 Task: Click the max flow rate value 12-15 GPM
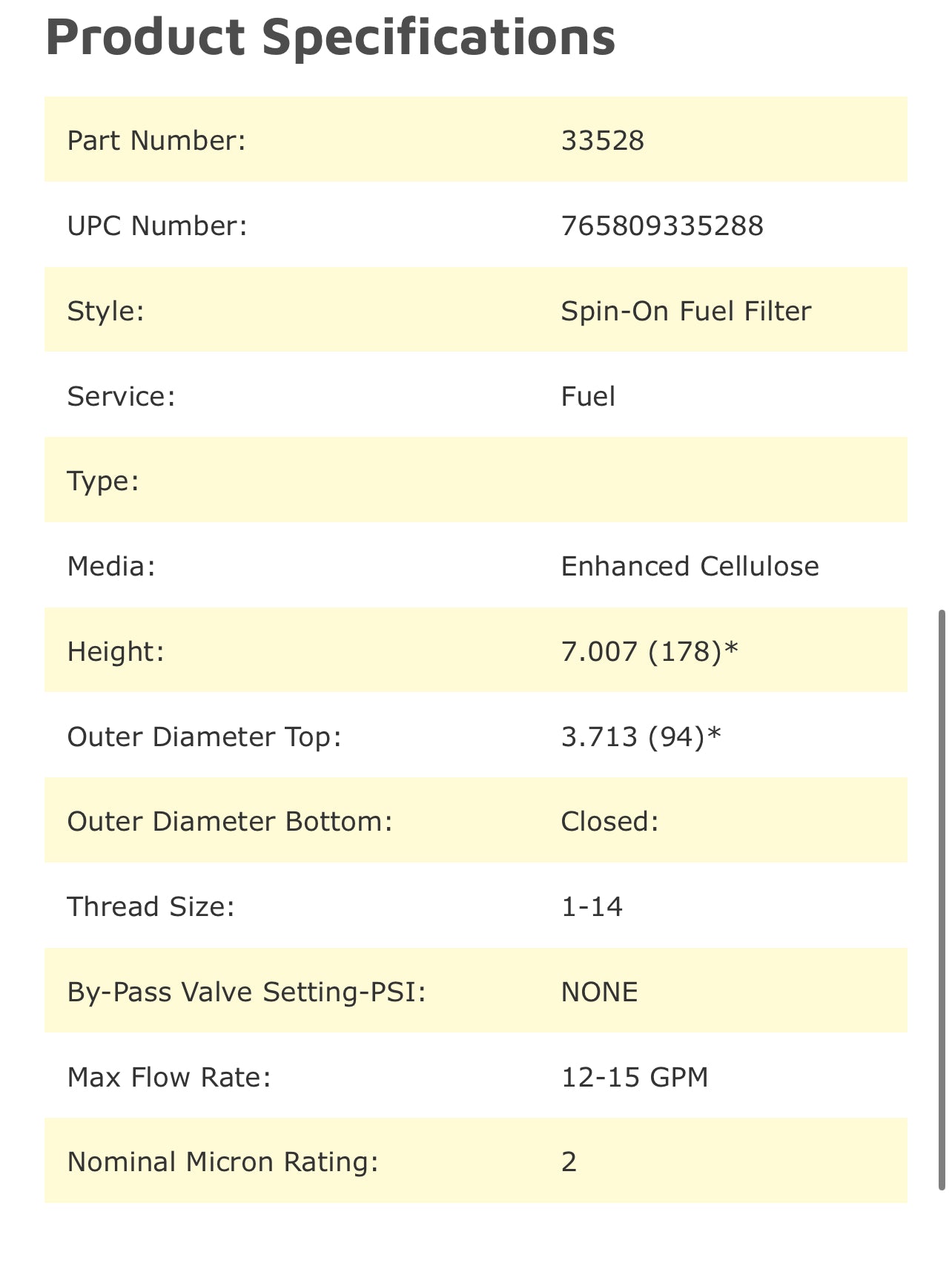tap(635, 1076)
